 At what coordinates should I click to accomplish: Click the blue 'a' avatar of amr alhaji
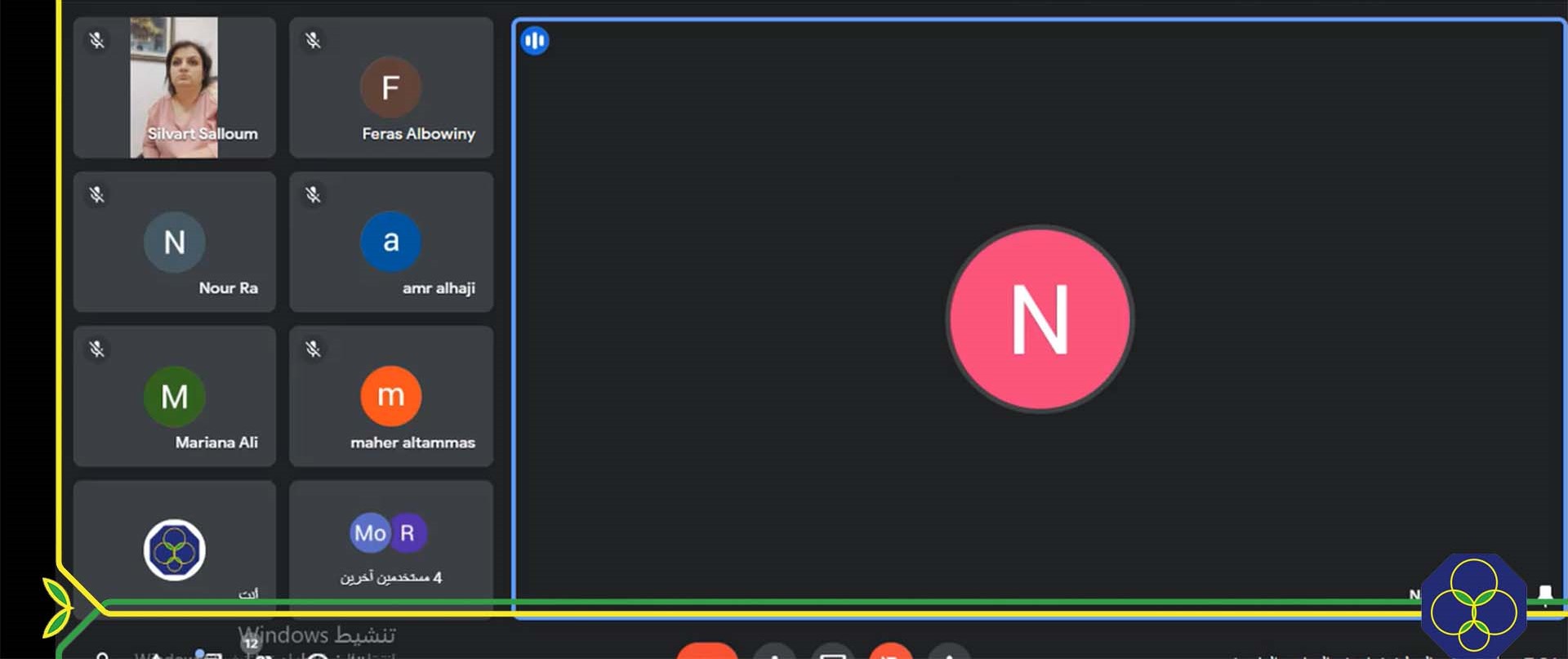pyautogui.click(x=390, y=241)
